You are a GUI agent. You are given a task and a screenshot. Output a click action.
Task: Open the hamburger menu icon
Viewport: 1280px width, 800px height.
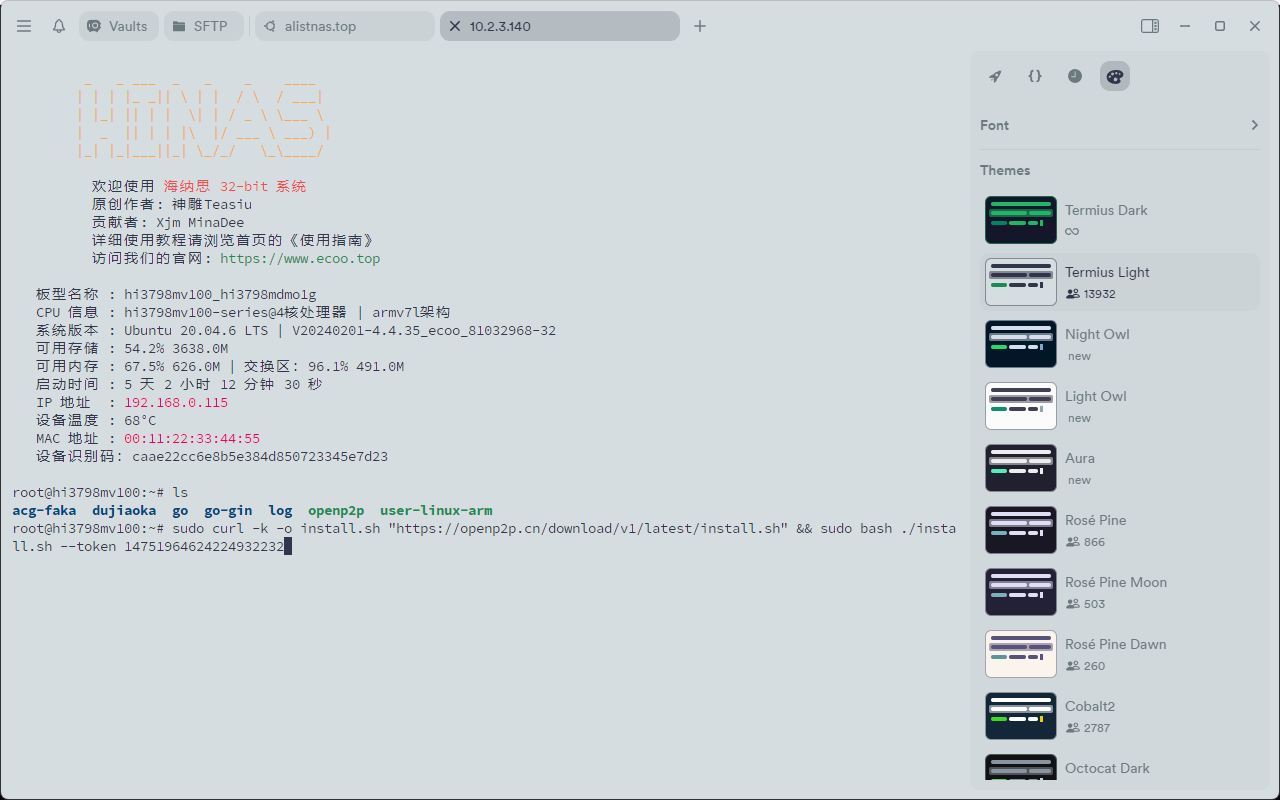(x=24, y=26)
